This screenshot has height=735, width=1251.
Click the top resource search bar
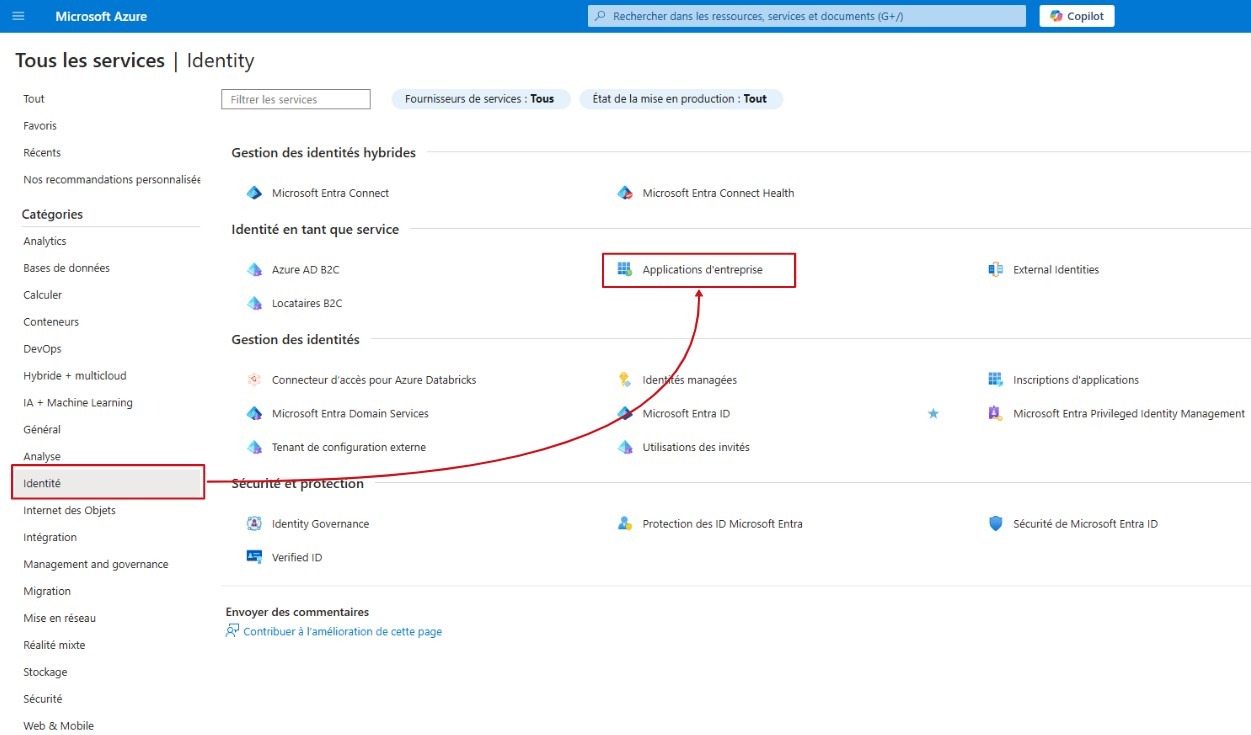pos(807,16)
